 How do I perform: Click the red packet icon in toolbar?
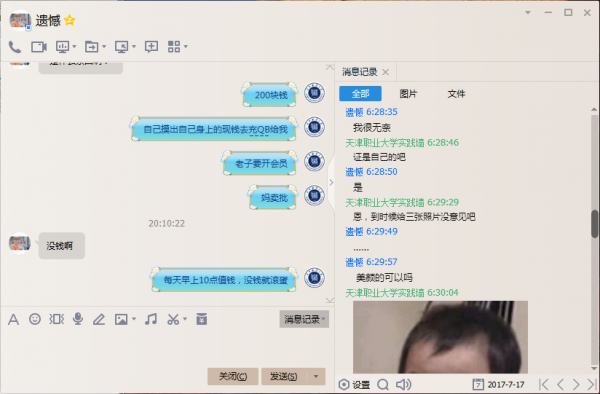coord(202,319)
